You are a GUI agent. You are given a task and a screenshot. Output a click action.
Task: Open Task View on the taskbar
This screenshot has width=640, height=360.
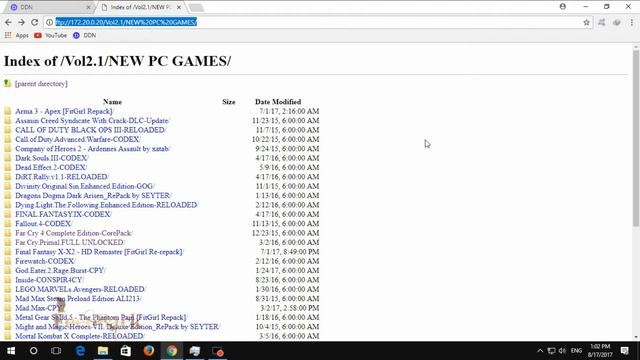click(56, 351)
